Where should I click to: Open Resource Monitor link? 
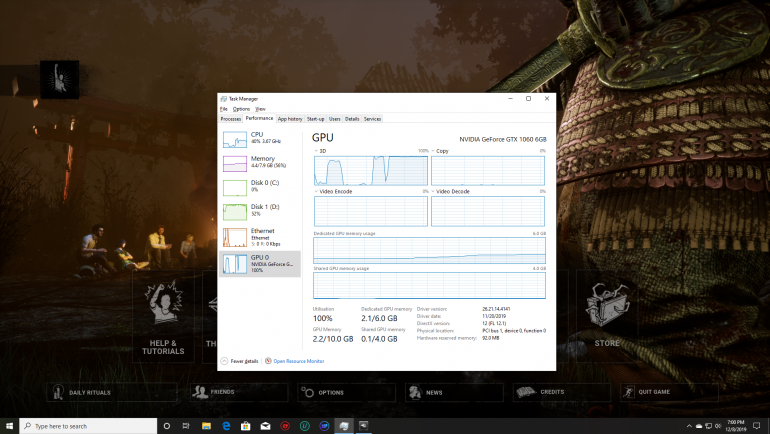pyautogui.click(x=299, y=361)
